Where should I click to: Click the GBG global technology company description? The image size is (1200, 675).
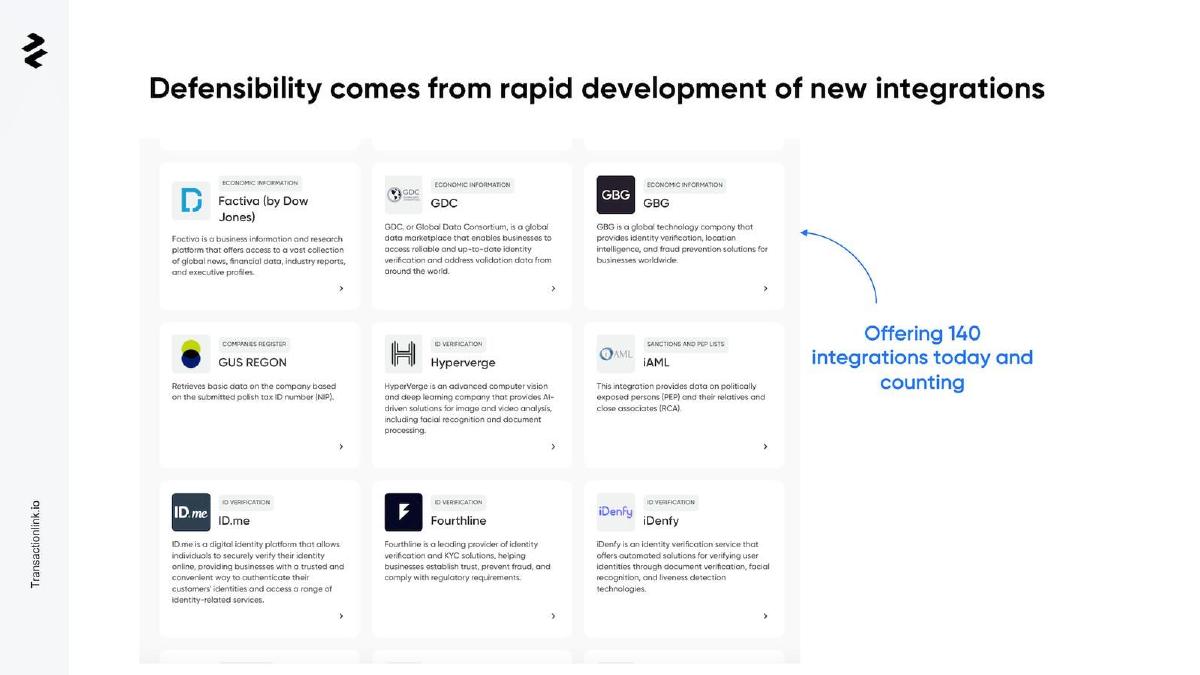[683, 243]
